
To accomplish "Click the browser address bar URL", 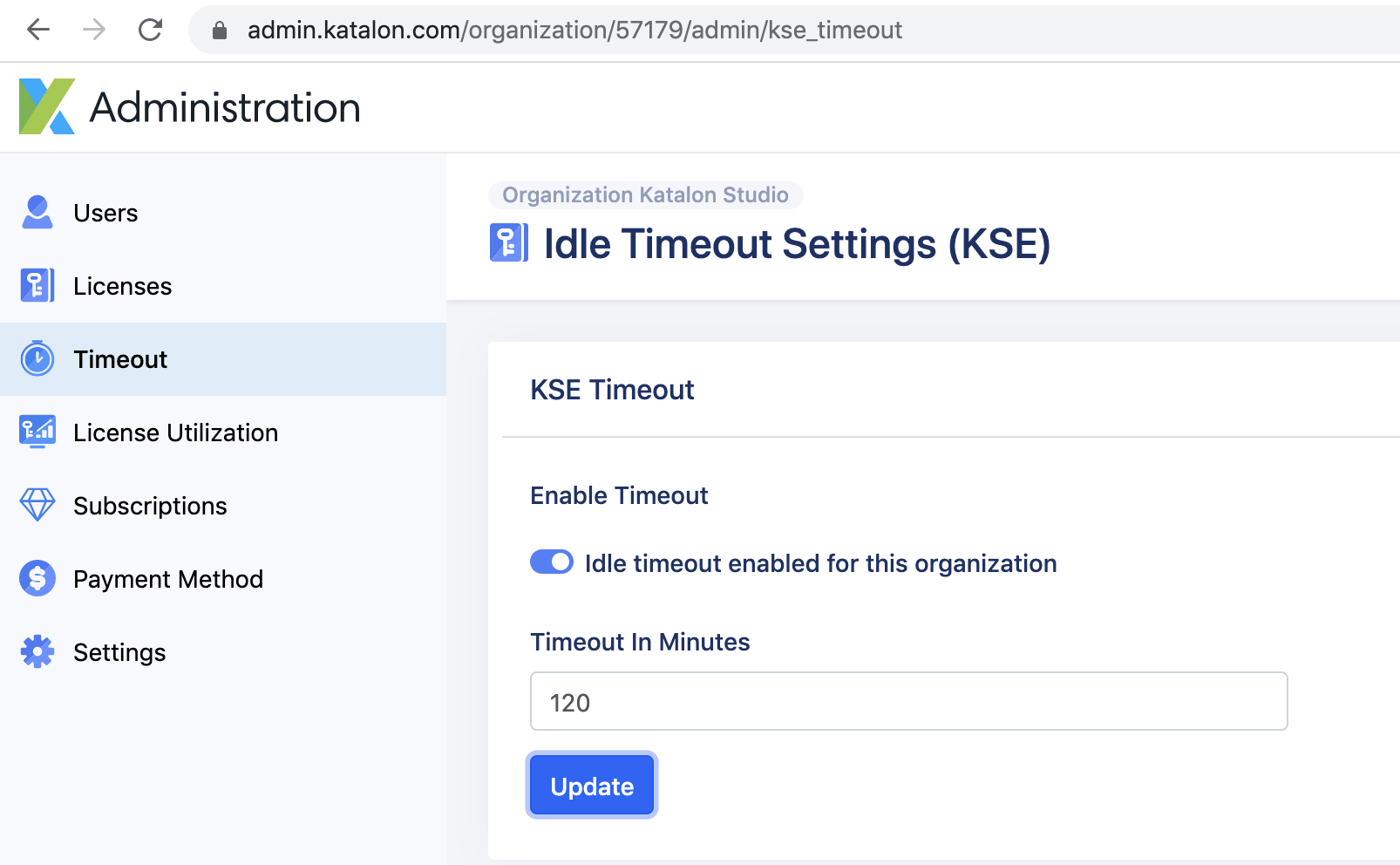I will coord(574,30).
